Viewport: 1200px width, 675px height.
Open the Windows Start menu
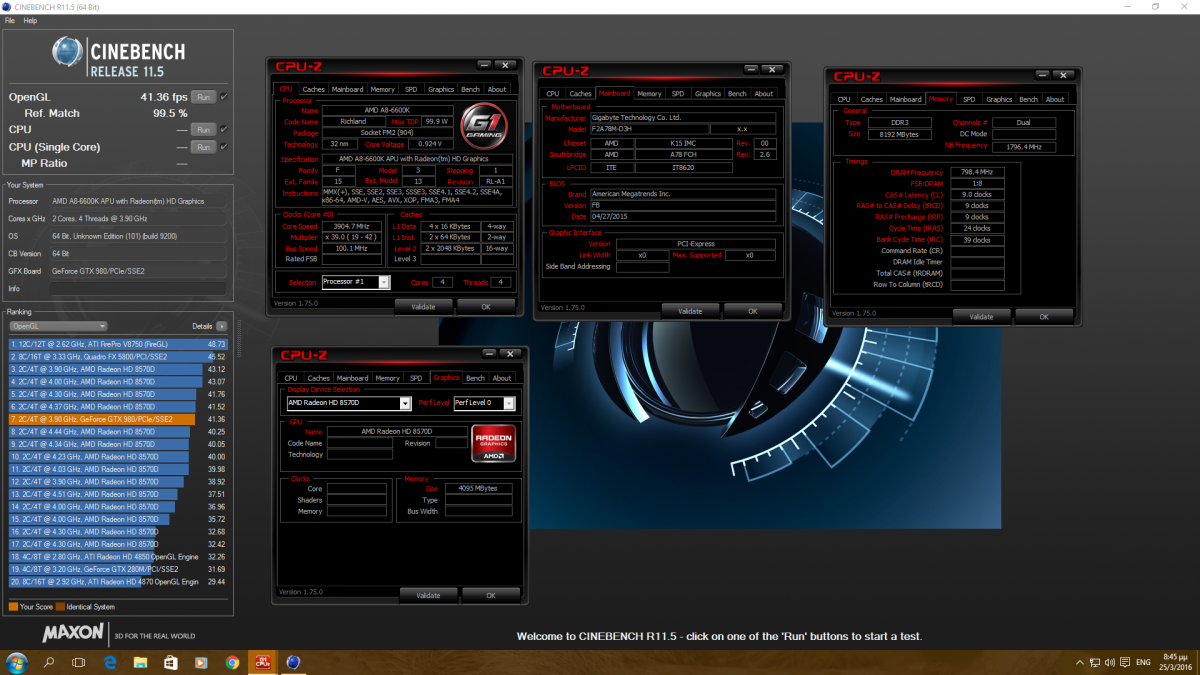point(16,662)
